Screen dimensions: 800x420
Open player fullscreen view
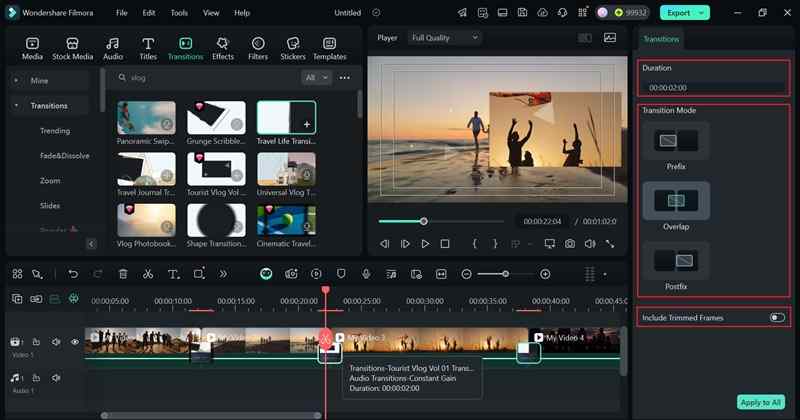coord(610,244)
